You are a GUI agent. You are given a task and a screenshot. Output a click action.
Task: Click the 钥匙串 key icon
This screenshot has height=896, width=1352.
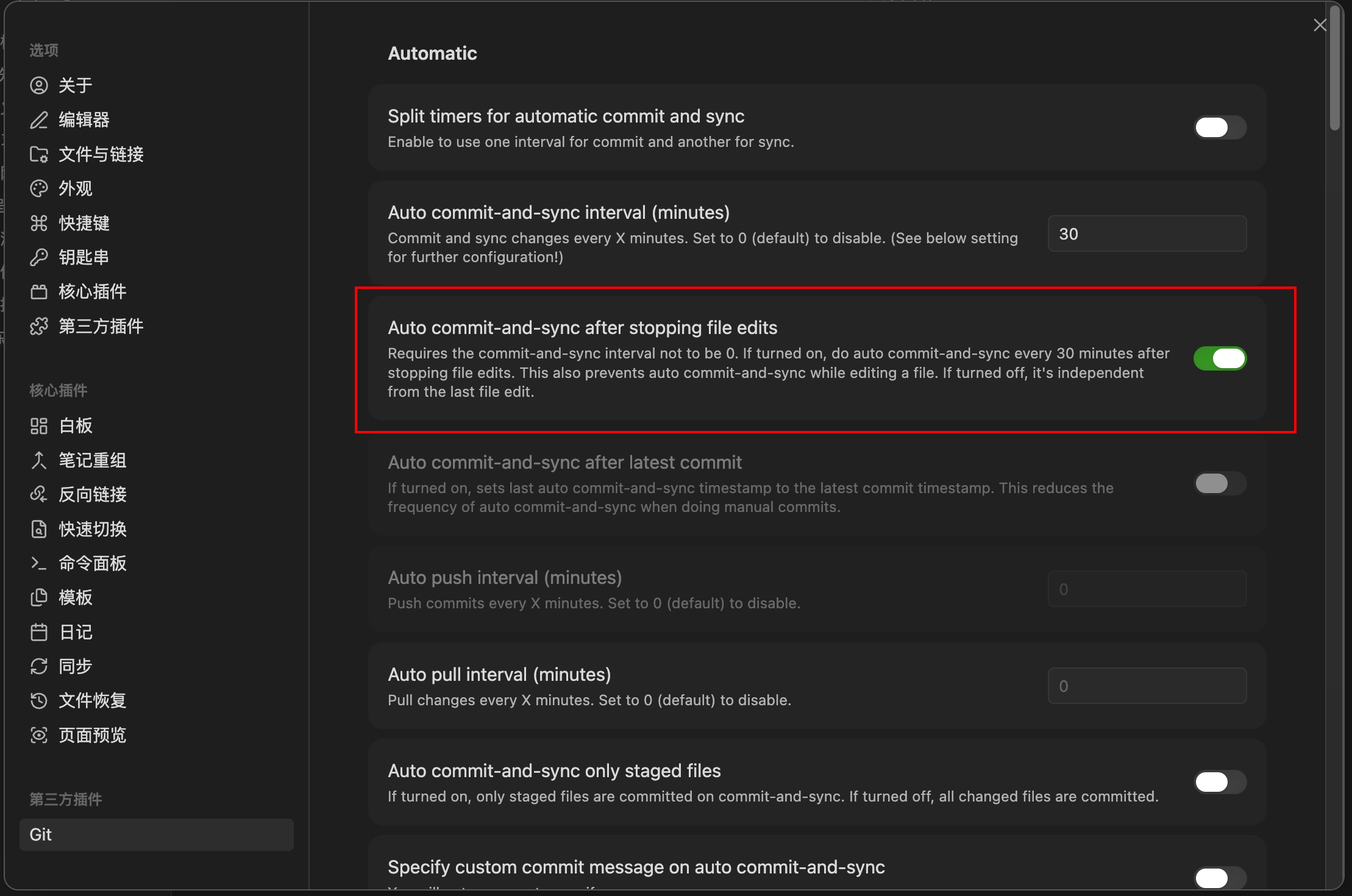pyautogui.click(x=39, y=257)
